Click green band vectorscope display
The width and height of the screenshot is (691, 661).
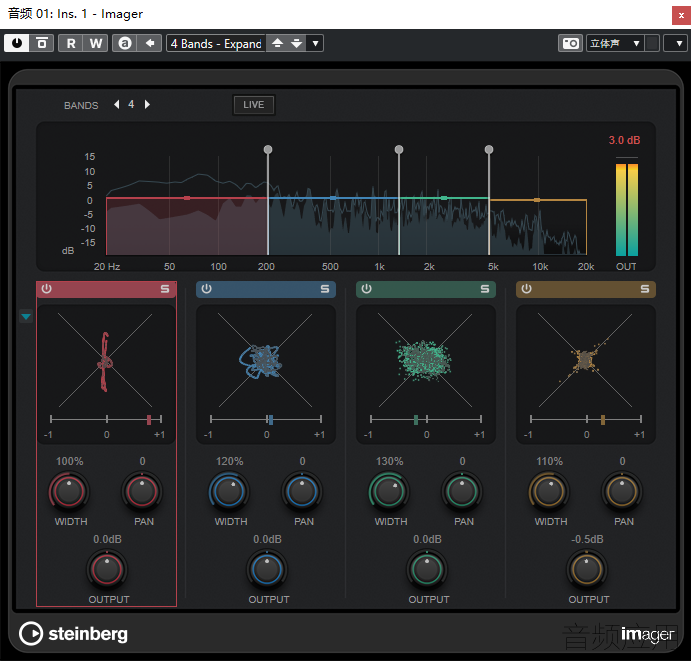(426, 360)
